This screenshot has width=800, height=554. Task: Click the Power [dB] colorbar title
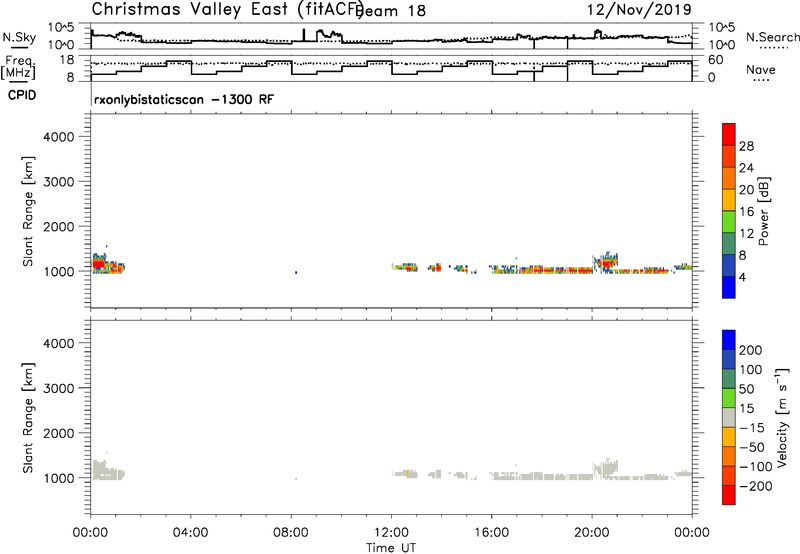(x=763, y=211)
